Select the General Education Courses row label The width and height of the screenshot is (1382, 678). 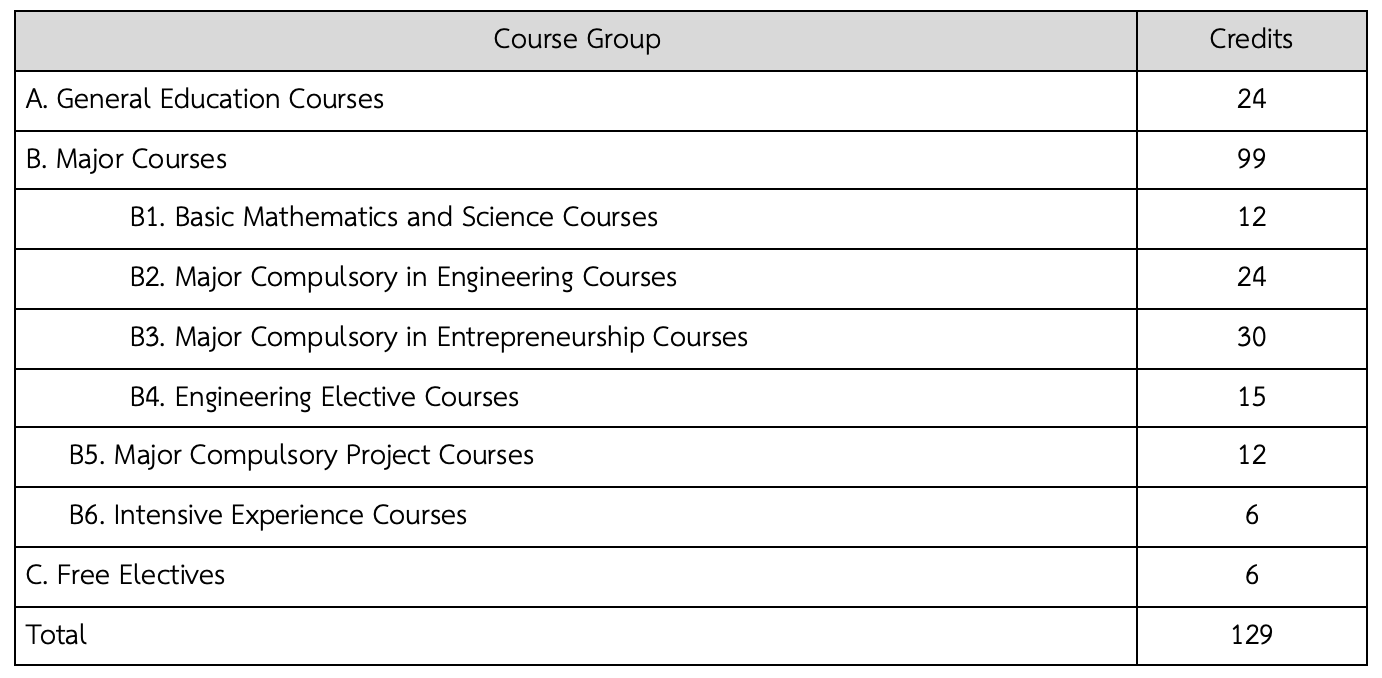click(x=205, y=99)
